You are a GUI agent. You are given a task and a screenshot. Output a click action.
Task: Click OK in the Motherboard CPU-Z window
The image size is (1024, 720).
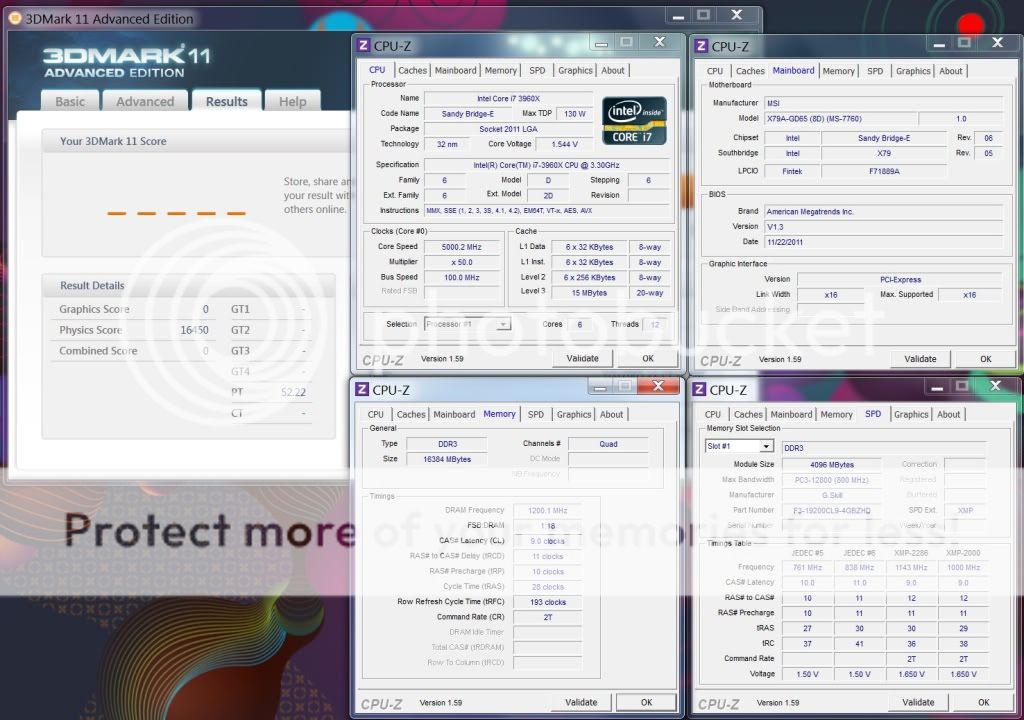[x=985, y=359]
